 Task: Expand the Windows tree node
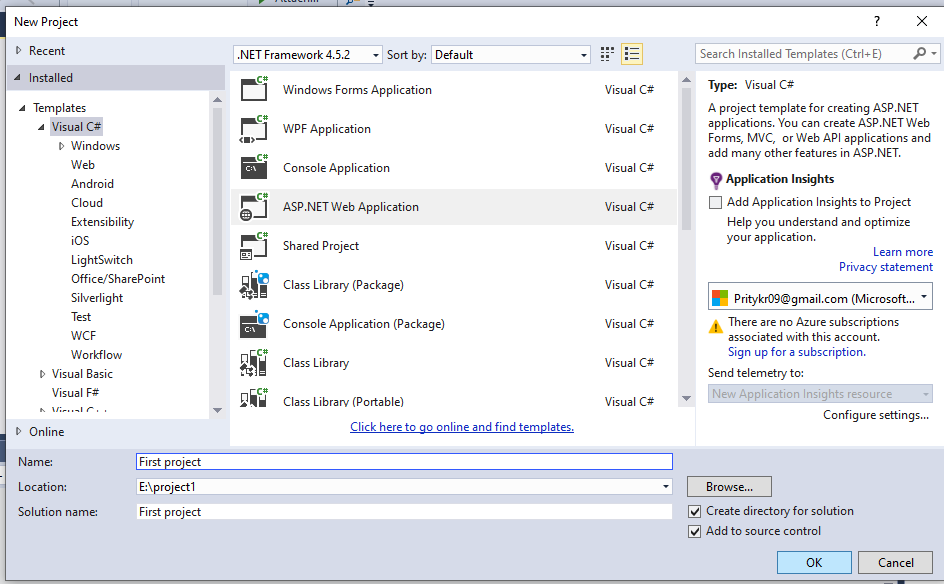pyautogui.click(x=61, y=146)
